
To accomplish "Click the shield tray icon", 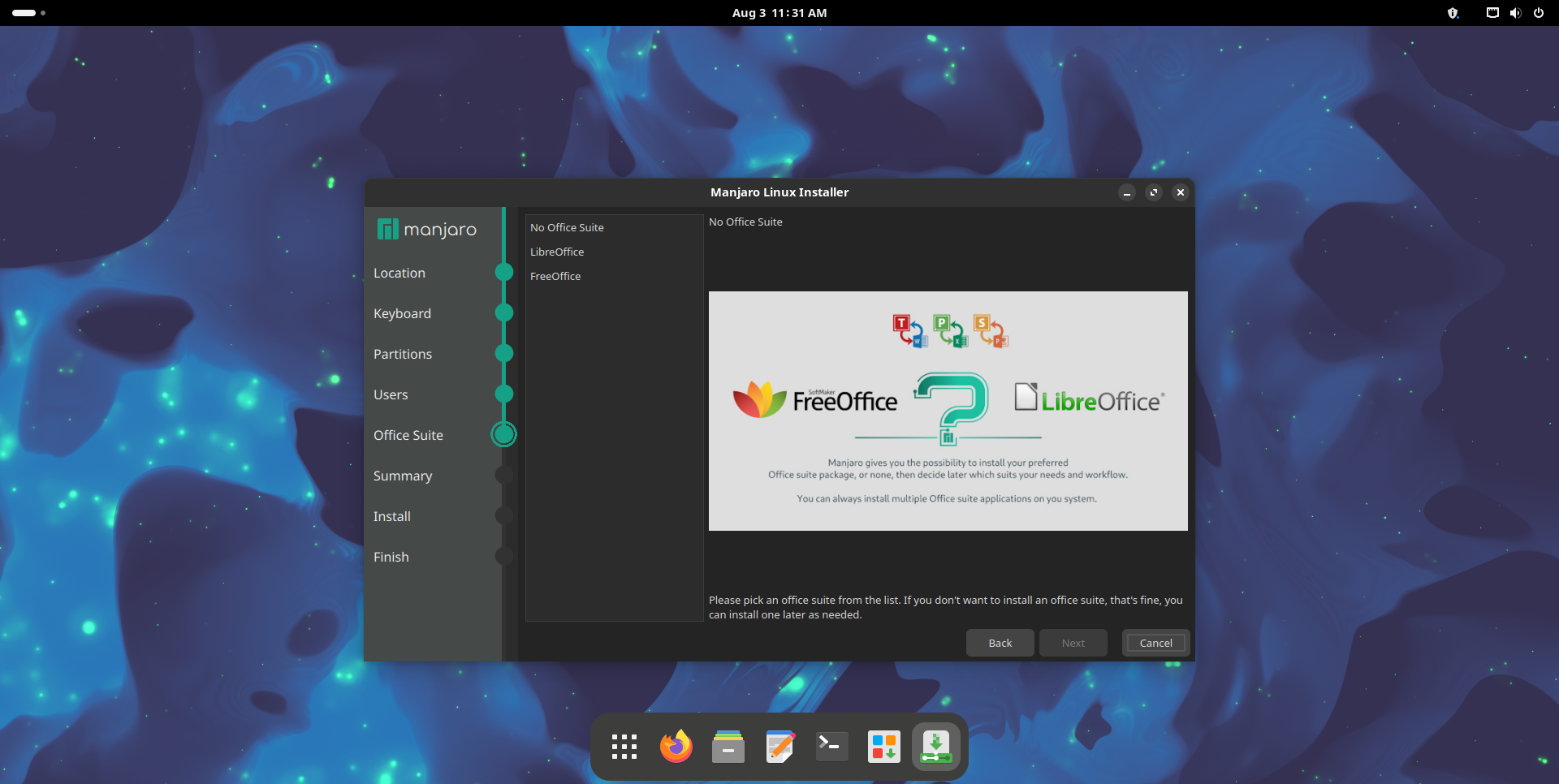I will 1453,13.
